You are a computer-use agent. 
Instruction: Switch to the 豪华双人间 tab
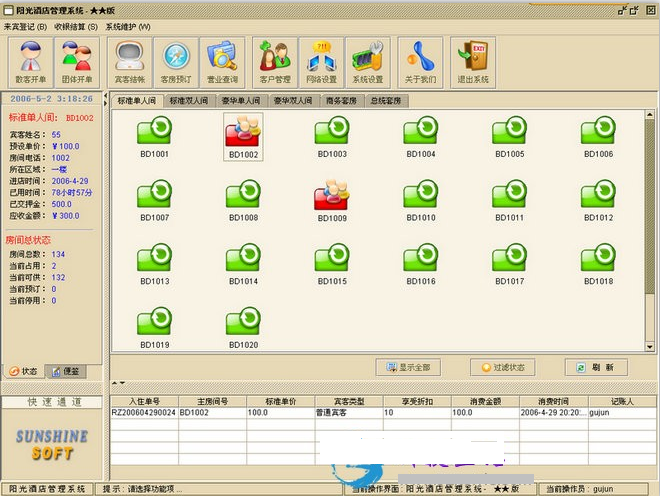pos(293,101)
